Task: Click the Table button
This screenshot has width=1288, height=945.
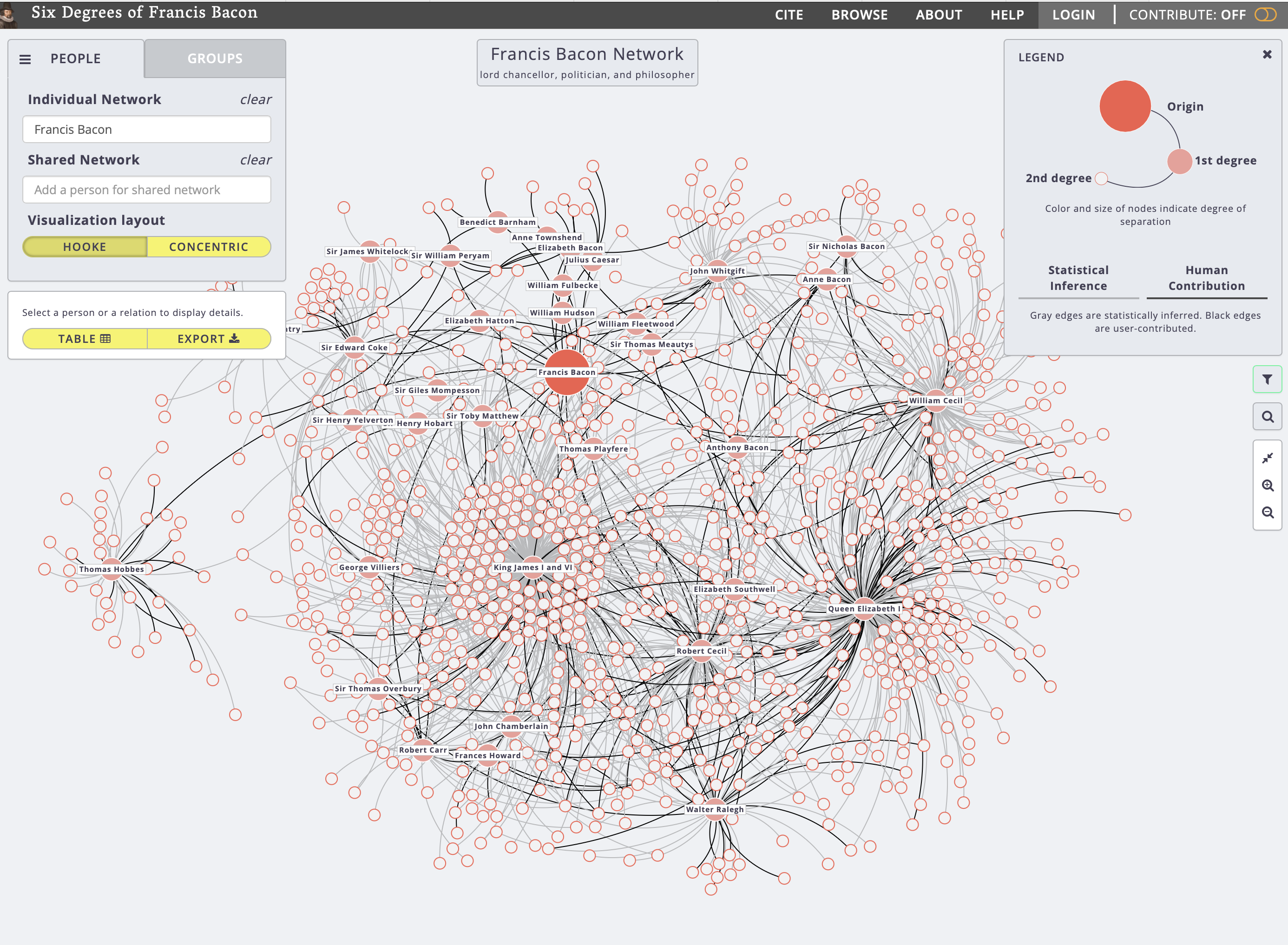Action: tap(85, 339)
